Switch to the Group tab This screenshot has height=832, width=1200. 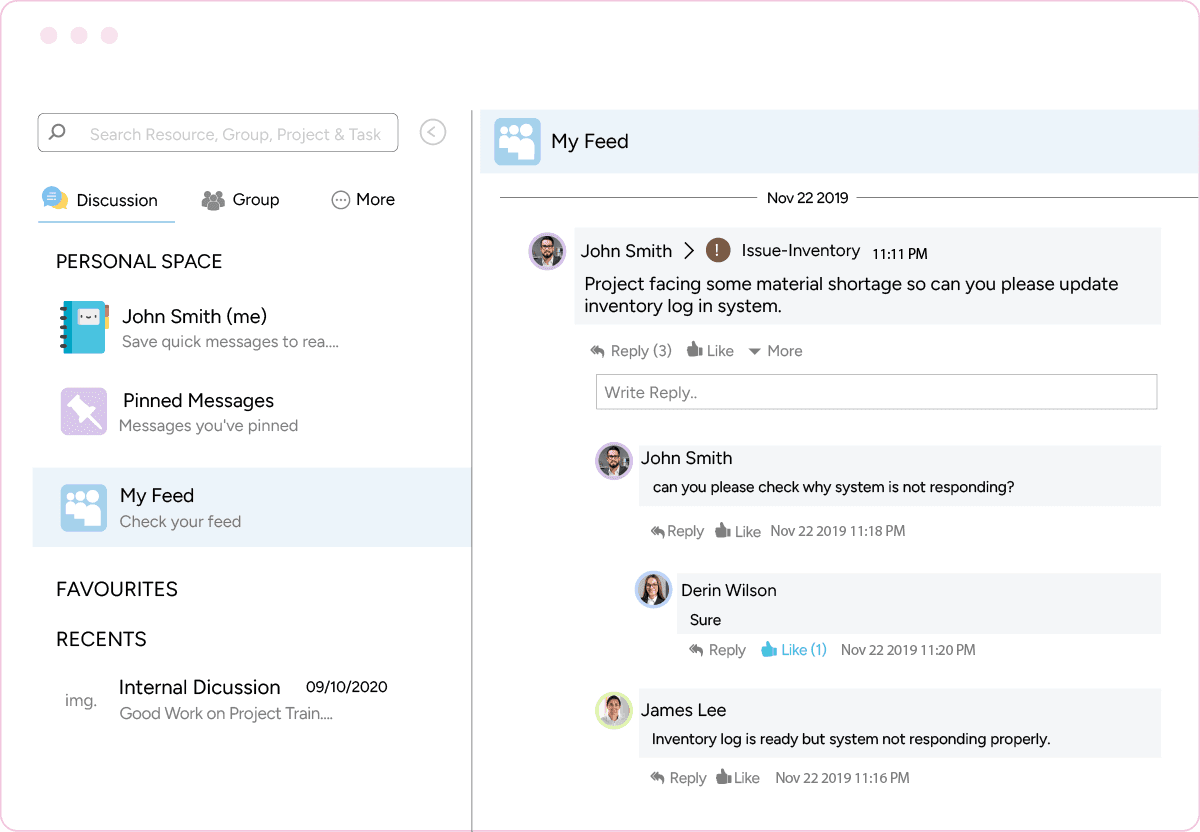pyautogui.click(x=241, y=200)
